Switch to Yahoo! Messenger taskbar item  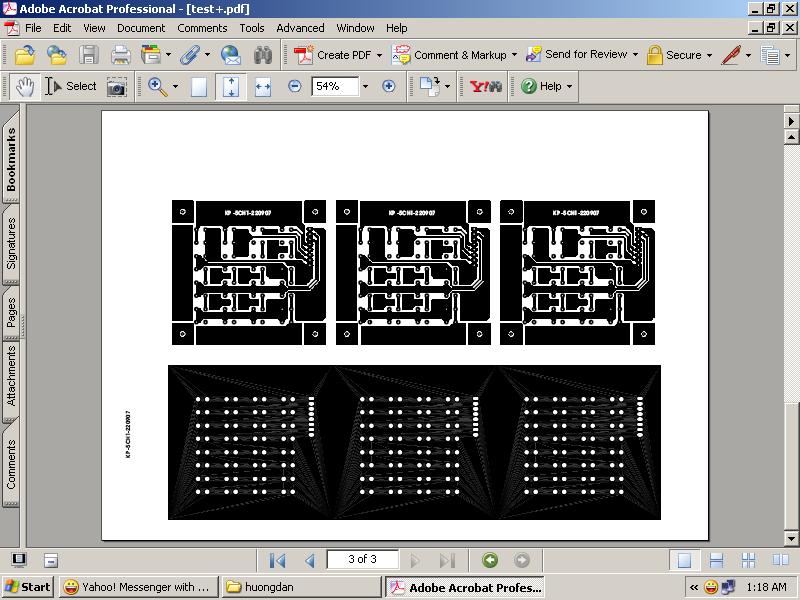pyautogui.click(x=138, y=587)
